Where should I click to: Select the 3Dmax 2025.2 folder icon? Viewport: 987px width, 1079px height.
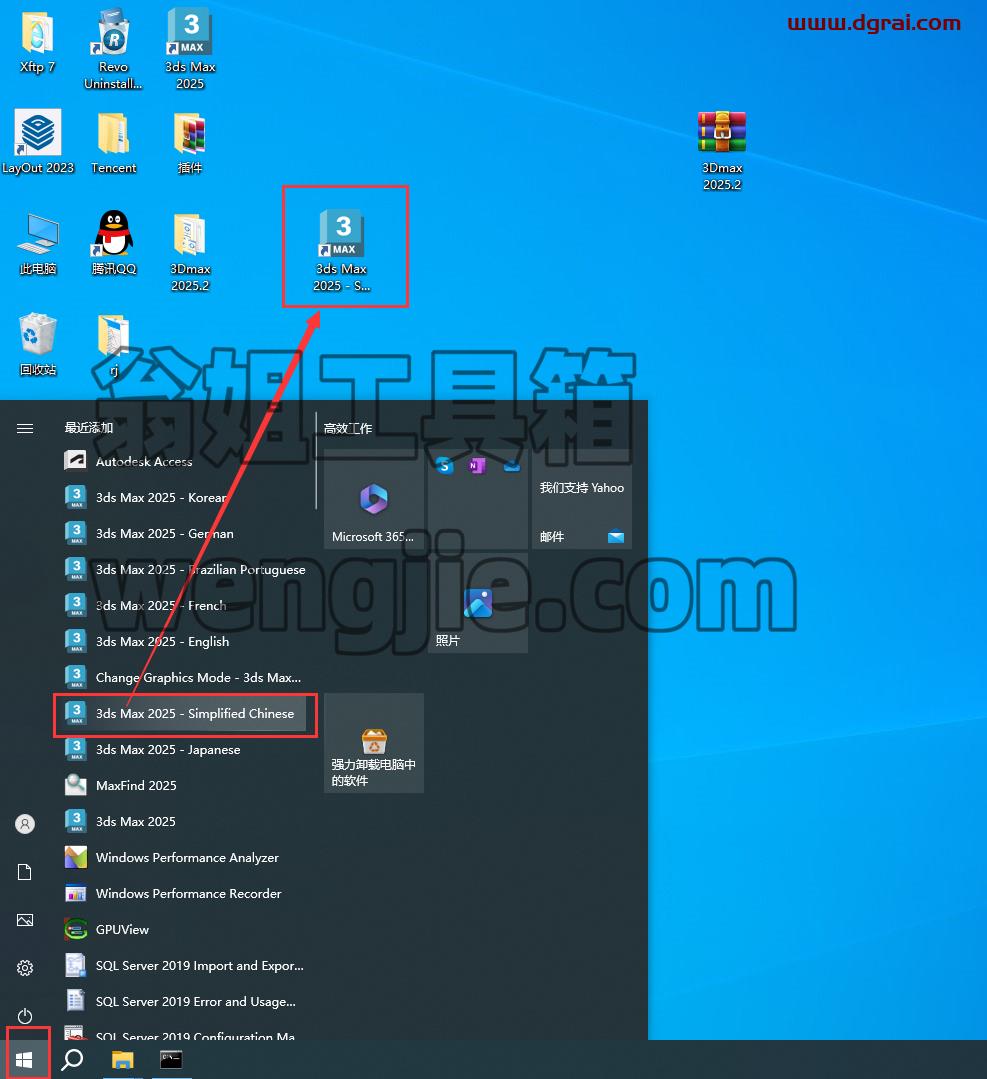point(190,252)
